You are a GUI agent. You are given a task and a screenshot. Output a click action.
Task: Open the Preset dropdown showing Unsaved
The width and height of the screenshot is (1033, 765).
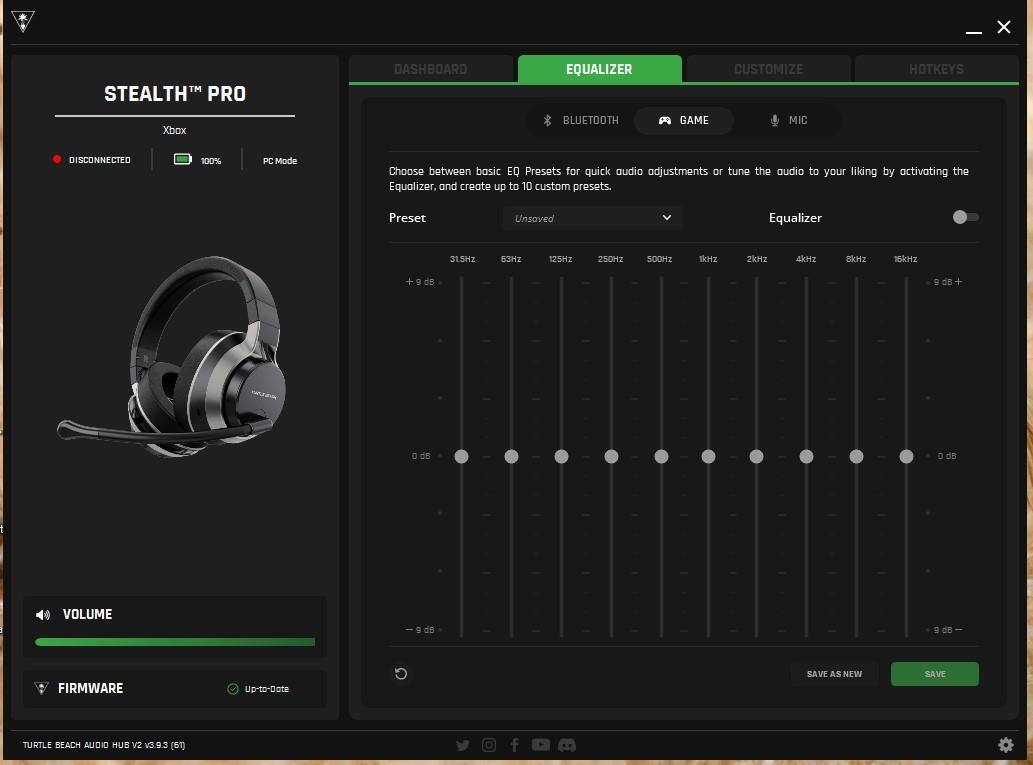click(593, 218)
